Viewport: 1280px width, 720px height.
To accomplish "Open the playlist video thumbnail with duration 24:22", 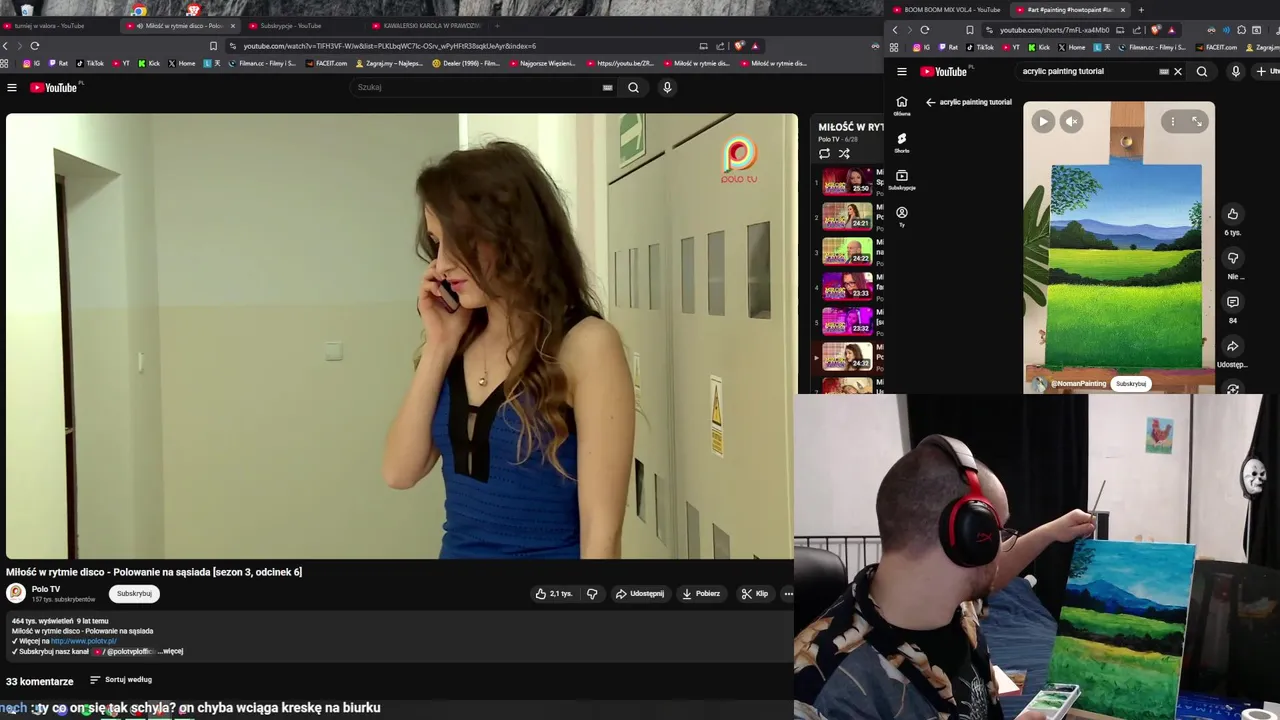I will (847, 251).
